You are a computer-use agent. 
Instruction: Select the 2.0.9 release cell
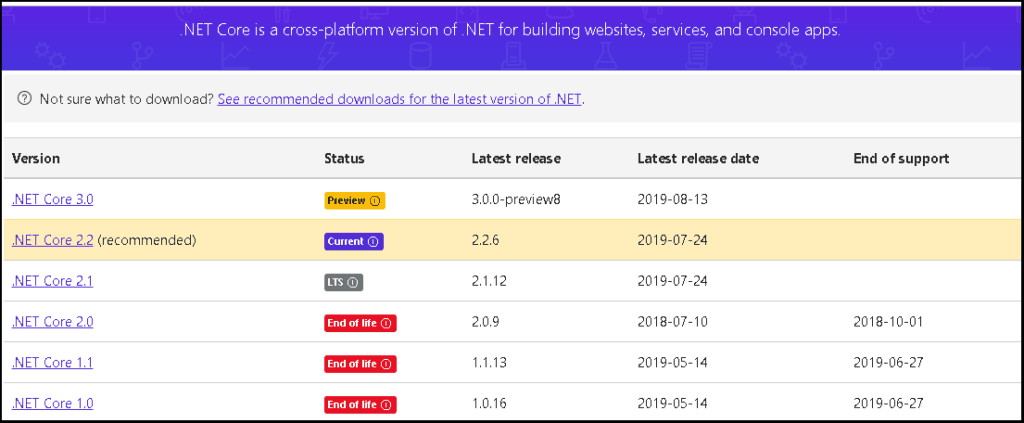(x=486, y=322)
